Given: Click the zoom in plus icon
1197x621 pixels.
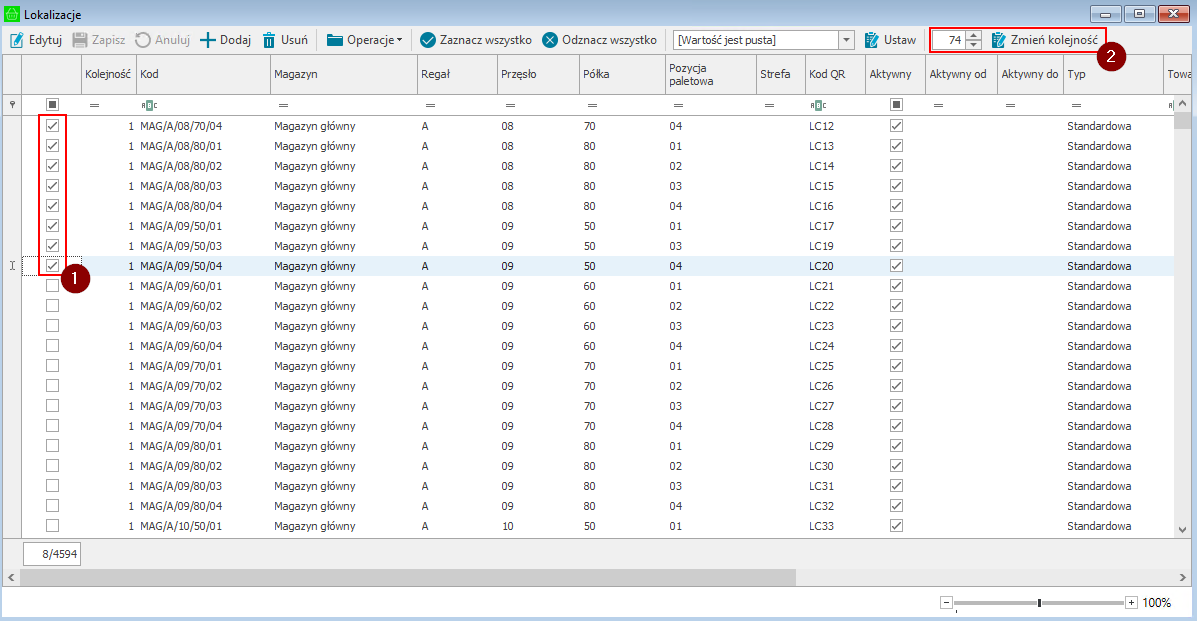Looking at the screenshot, I should point(1131,602).
